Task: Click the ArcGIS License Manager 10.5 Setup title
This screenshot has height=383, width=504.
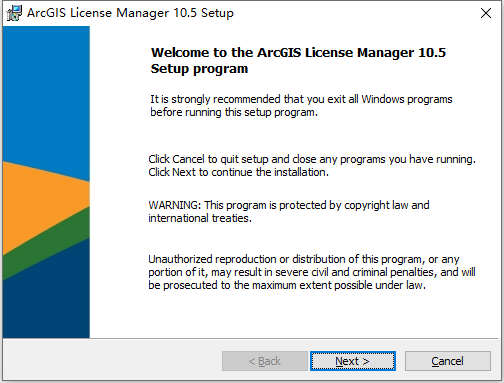Action: tap(130, 13)
